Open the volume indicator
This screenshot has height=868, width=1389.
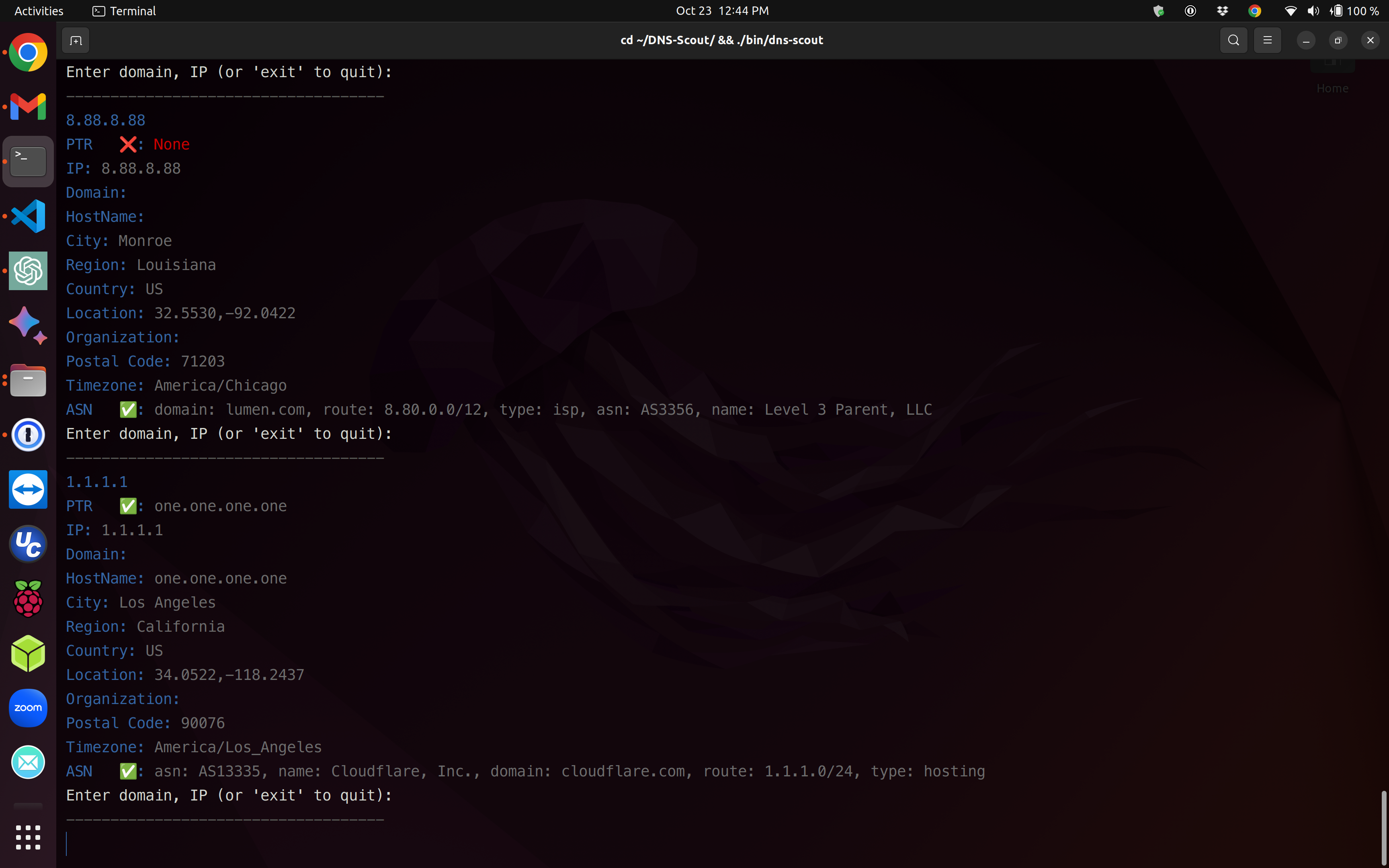(1313, 11)
